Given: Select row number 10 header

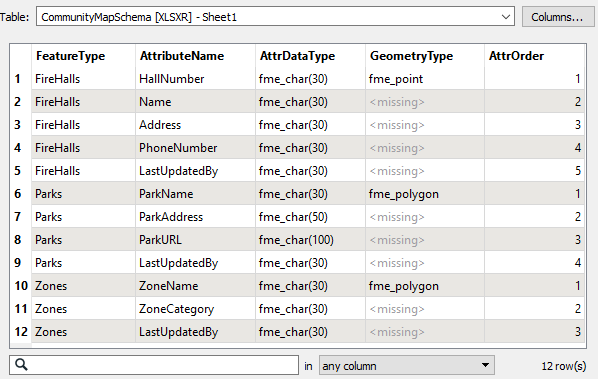Looking at the screenshot, I should pos(21,286).
